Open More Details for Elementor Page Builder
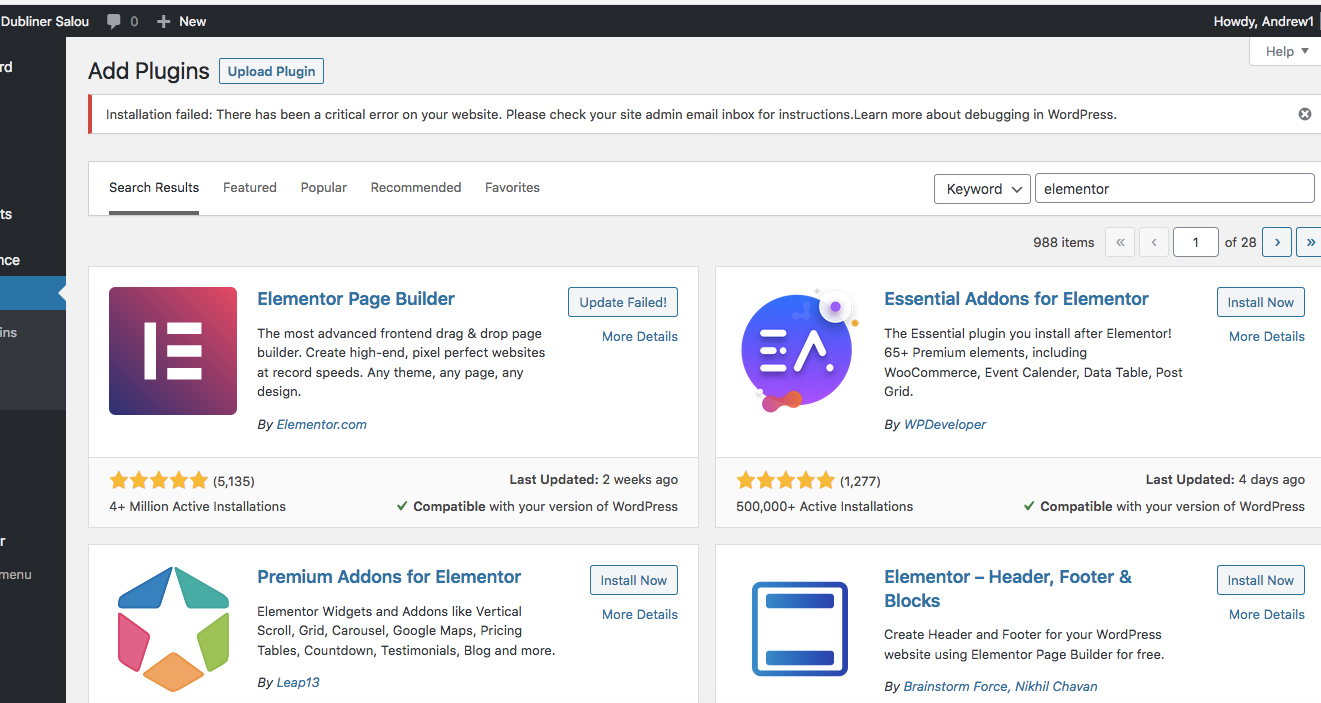The width and height of the screenshot is (1321, 703). click(640, 337)
